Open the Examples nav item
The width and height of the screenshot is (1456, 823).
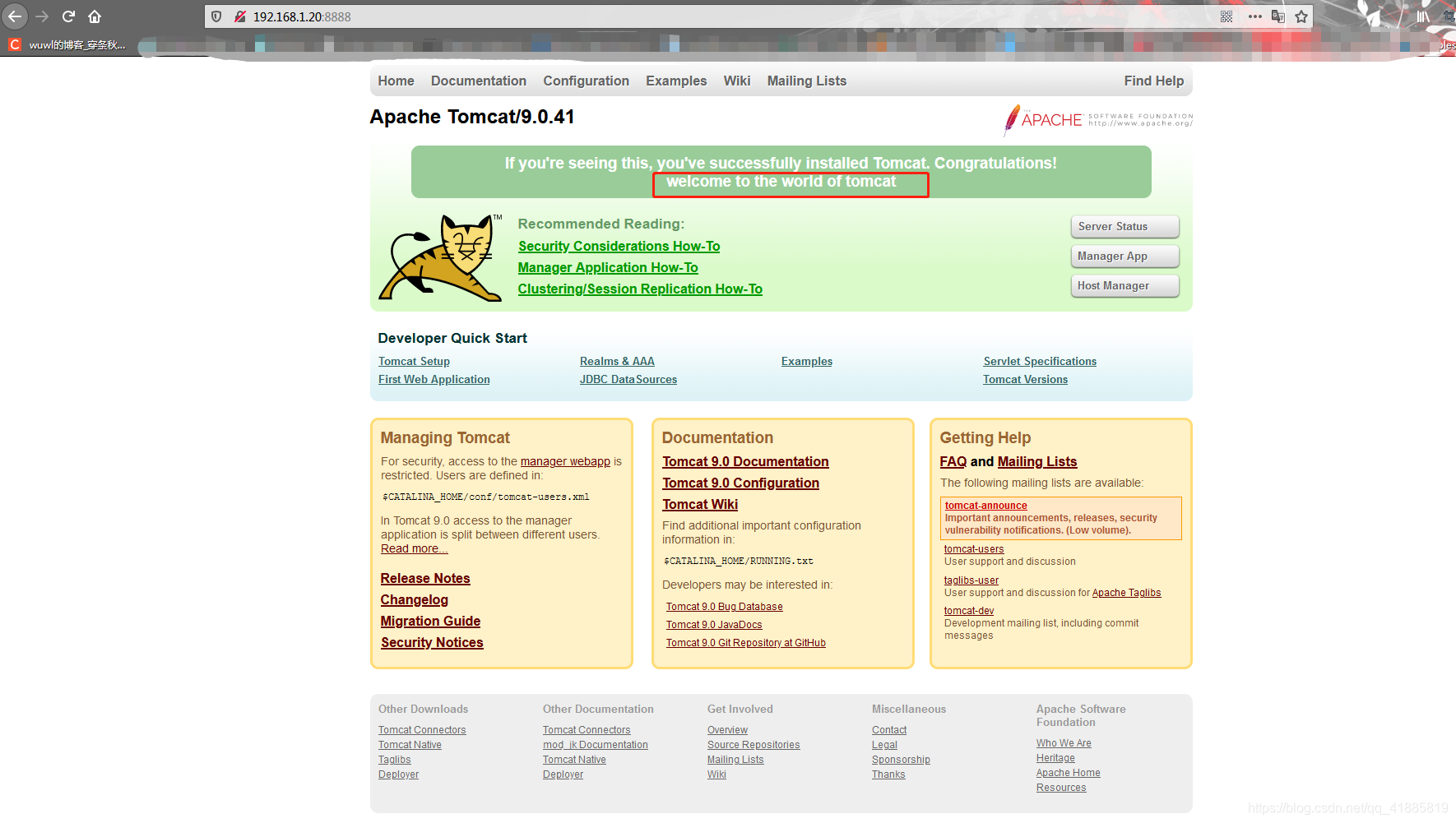[x=676, y=81]
